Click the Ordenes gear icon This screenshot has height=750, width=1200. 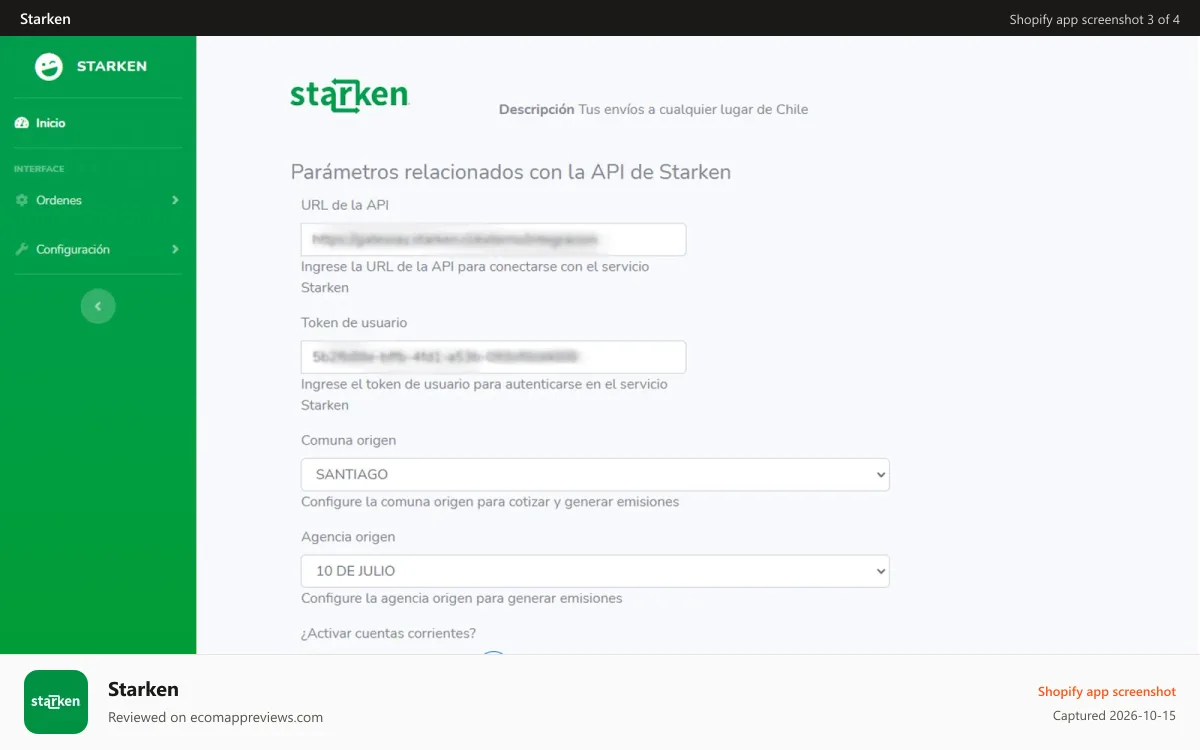pyautogui.click(x=22, y=200)
